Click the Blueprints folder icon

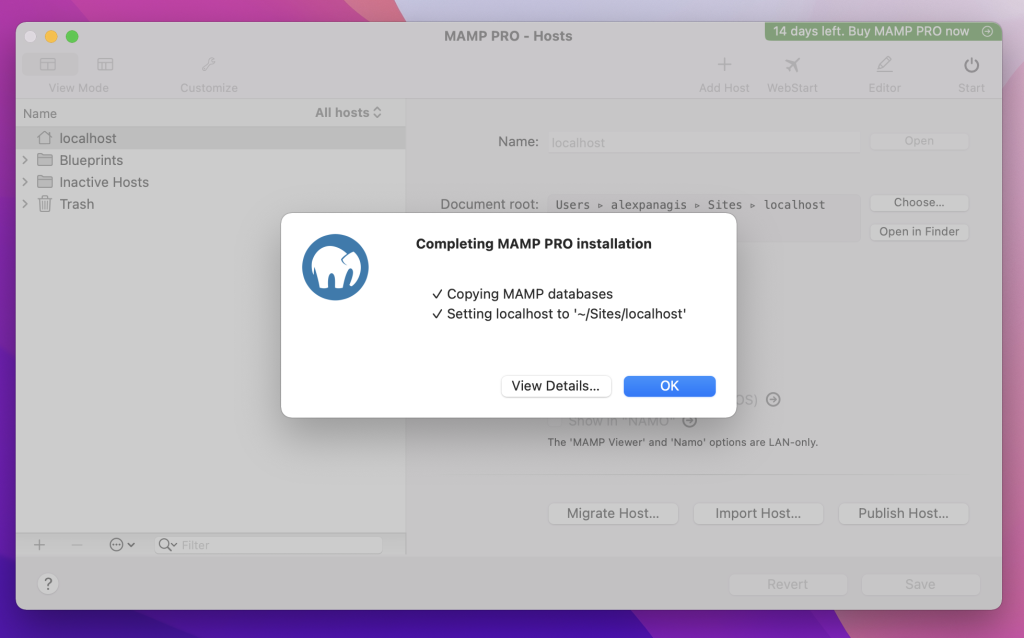point(44,159)
